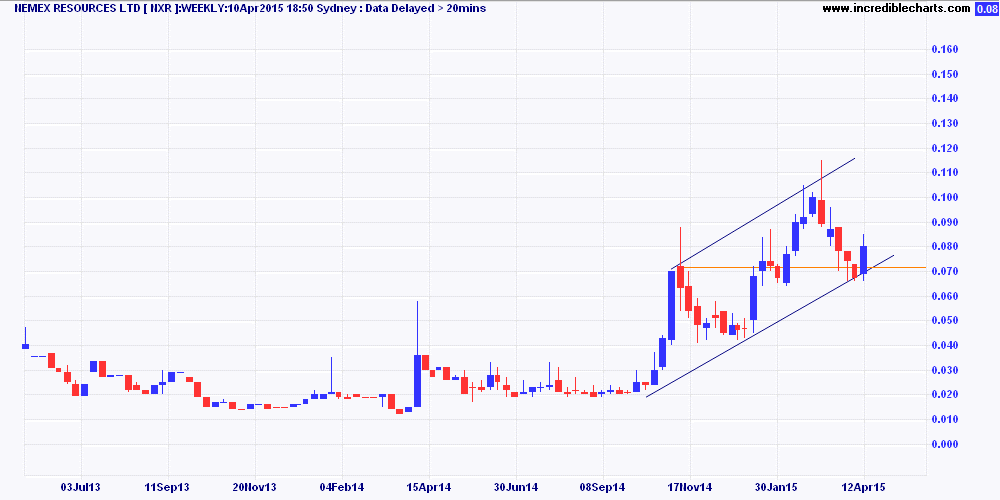Select the 0.080 price axis label
The image size is (1000, 500).
946,247
